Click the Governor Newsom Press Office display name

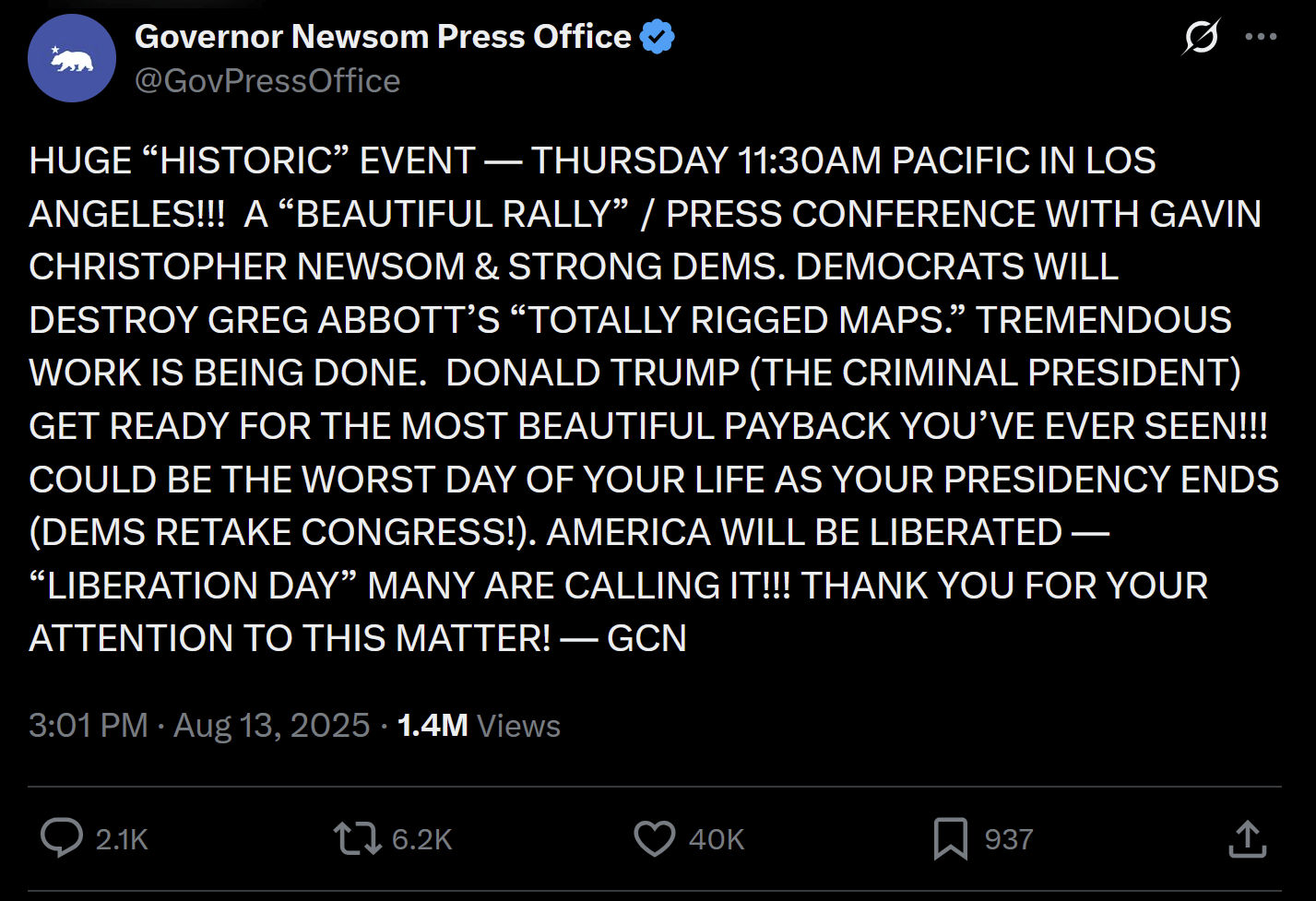[x=383, y=37]
